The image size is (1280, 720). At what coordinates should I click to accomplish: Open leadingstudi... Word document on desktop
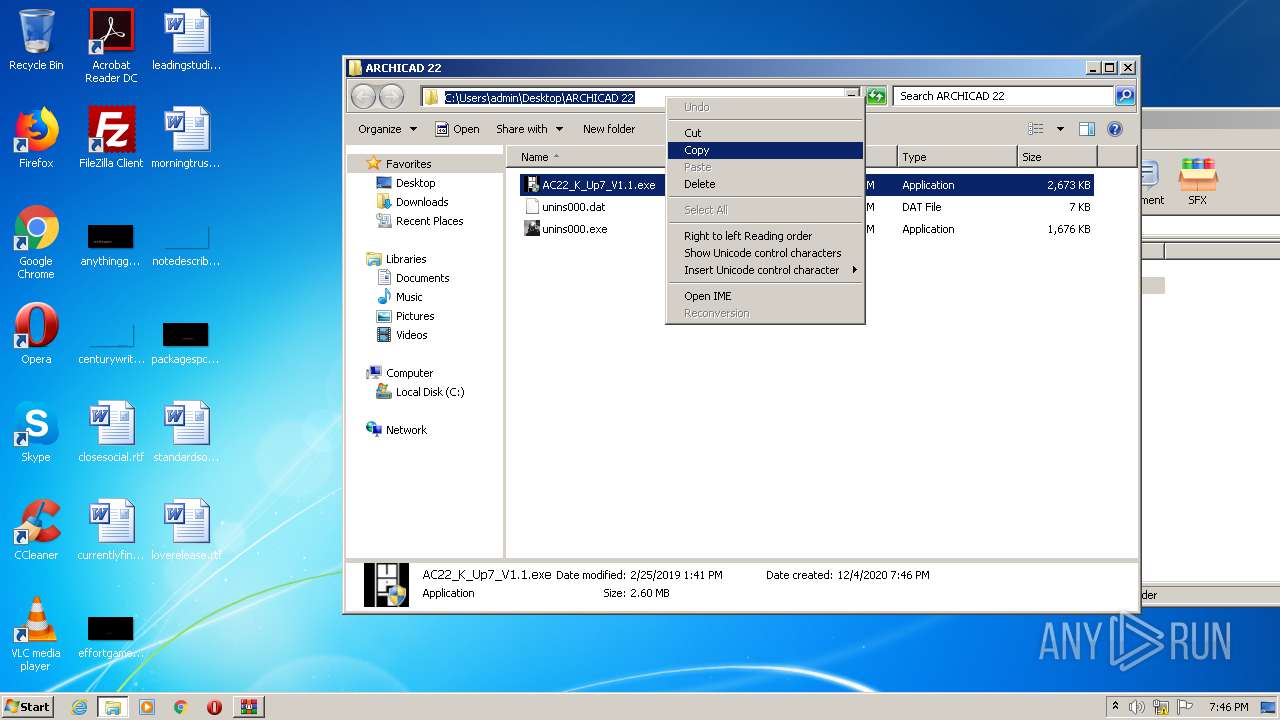point(186,40)
